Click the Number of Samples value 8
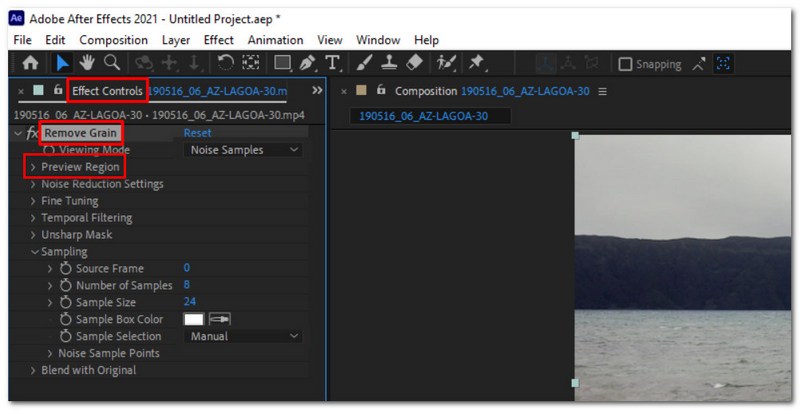 [187, 285]
